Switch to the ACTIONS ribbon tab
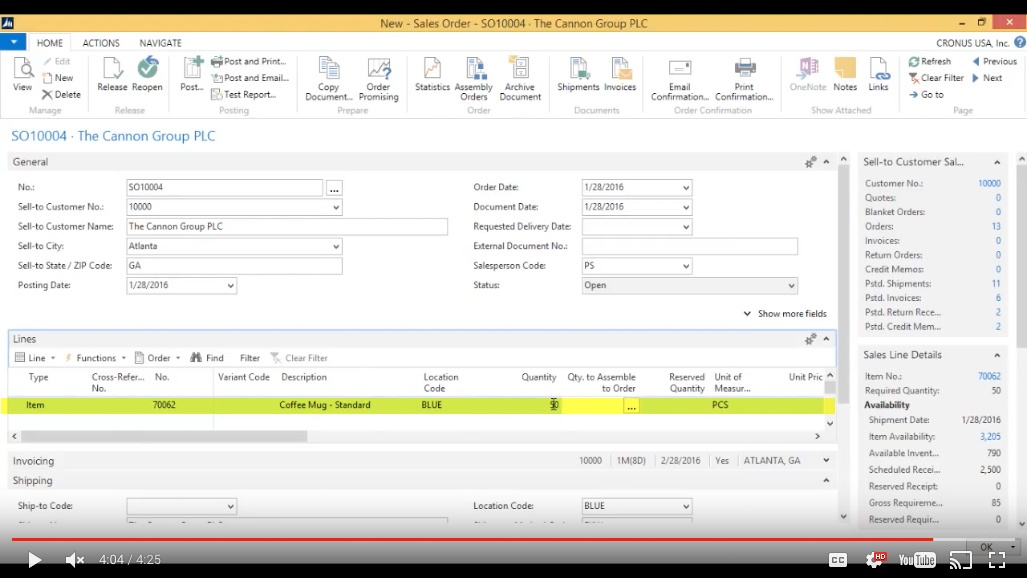Image resolution: width=1027 pixels, height=578 pixels. click(101, 43)
